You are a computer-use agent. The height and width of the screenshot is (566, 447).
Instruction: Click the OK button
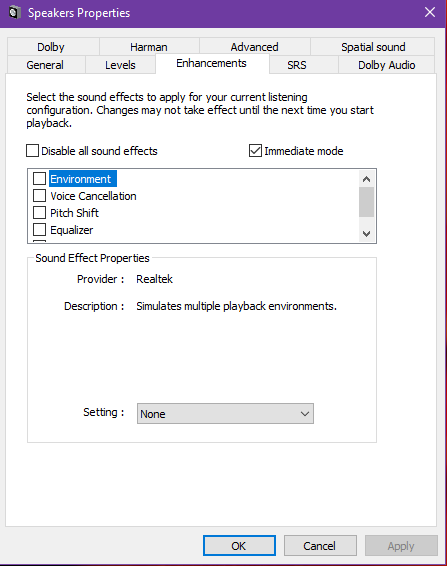click(x=239, y=545)
